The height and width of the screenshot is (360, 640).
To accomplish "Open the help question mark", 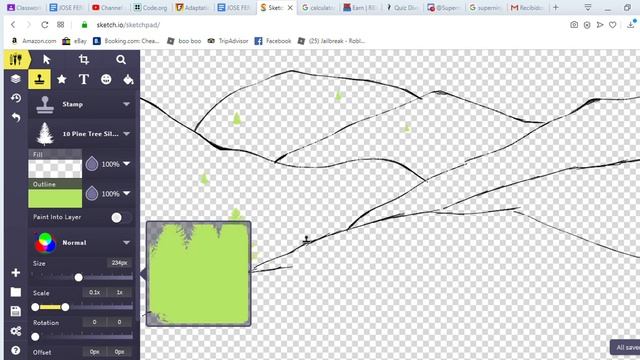I will point(16,350).
